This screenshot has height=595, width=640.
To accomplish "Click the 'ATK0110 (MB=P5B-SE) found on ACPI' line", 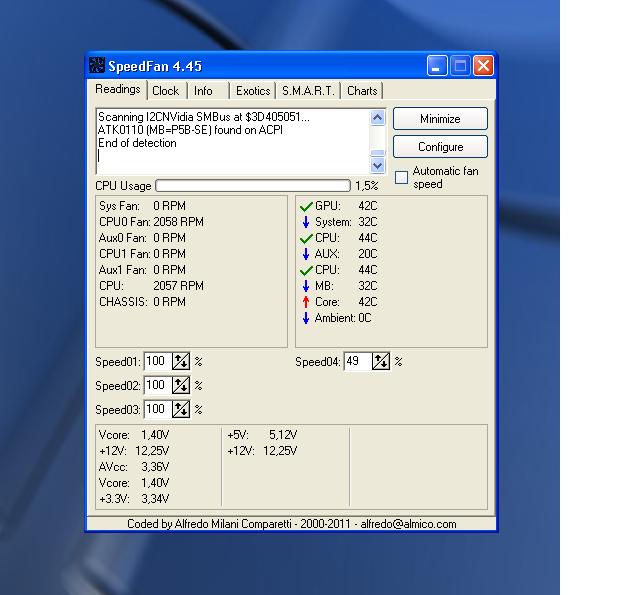I will tap(190, 130).
